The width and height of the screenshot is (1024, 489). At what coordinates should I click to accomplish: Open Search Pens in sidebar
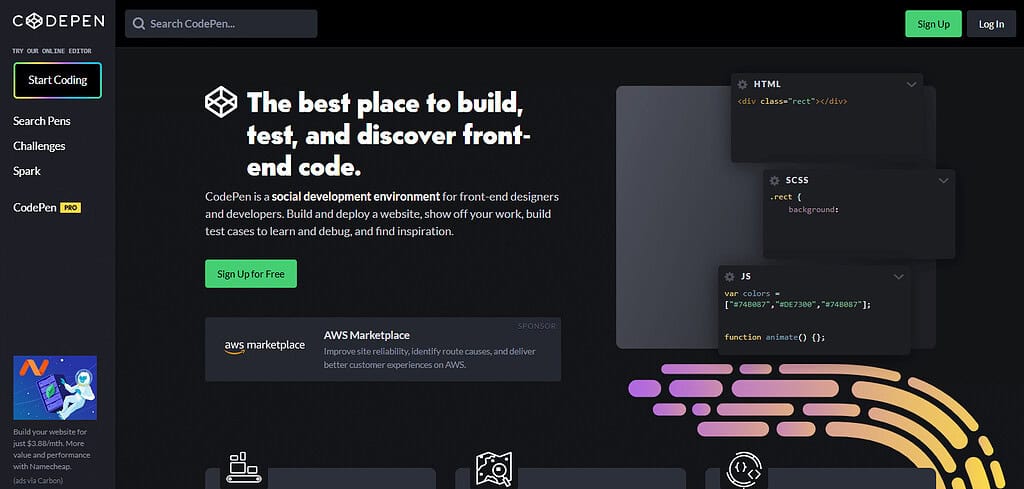pyautogui.click(x=42, y=121)
